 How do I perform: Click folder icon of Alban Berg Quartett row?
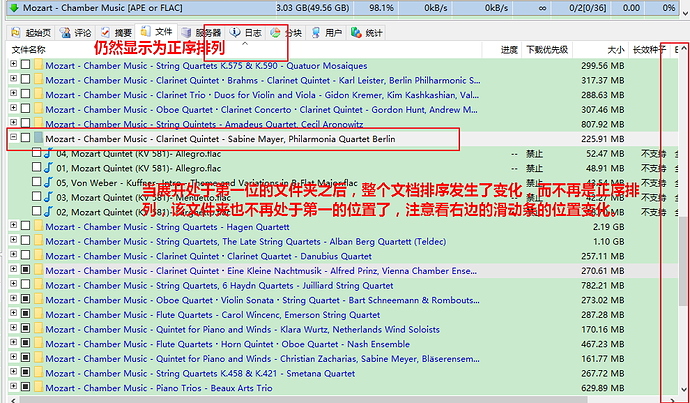39,241
